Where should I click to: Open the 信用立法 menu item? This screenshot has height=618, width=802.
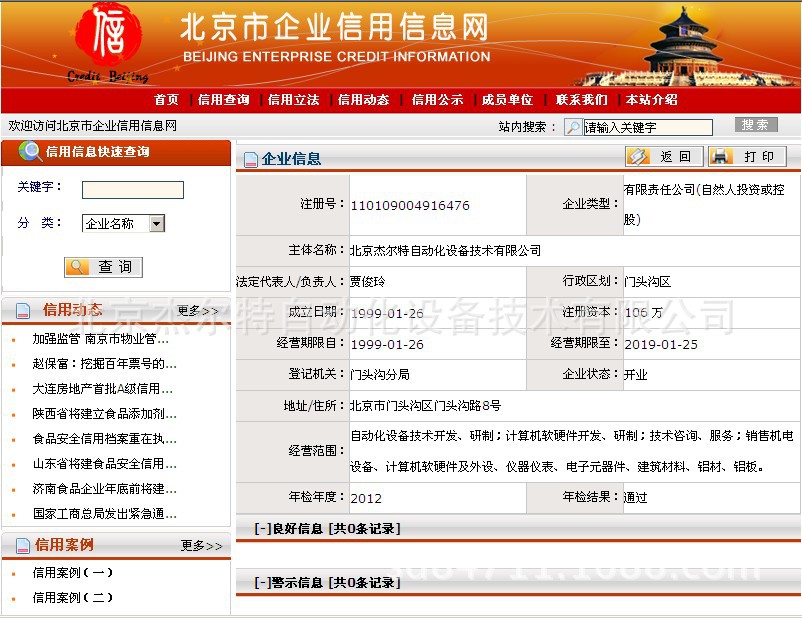[x=294, y=100]
